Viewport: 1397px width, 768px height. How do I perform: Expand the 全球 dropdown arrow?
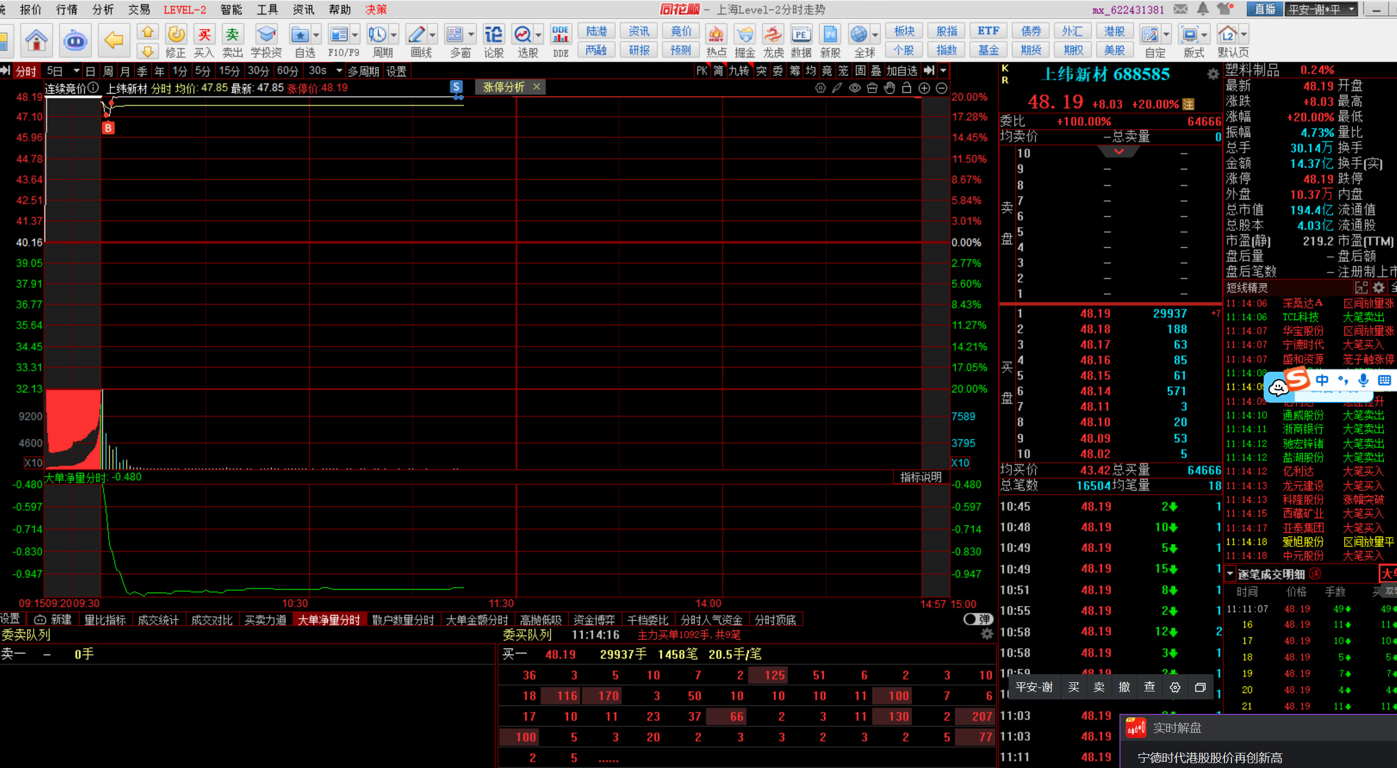876,35
